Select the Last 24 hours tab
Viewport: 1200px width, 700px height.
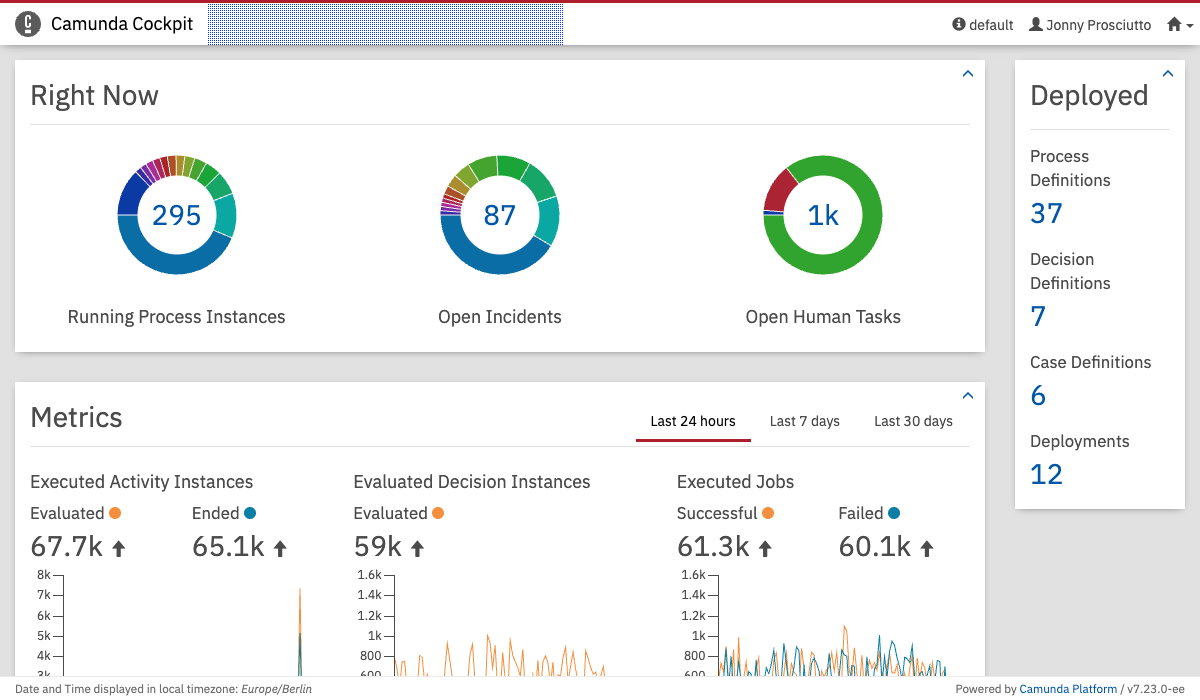[x=693, y=421]
